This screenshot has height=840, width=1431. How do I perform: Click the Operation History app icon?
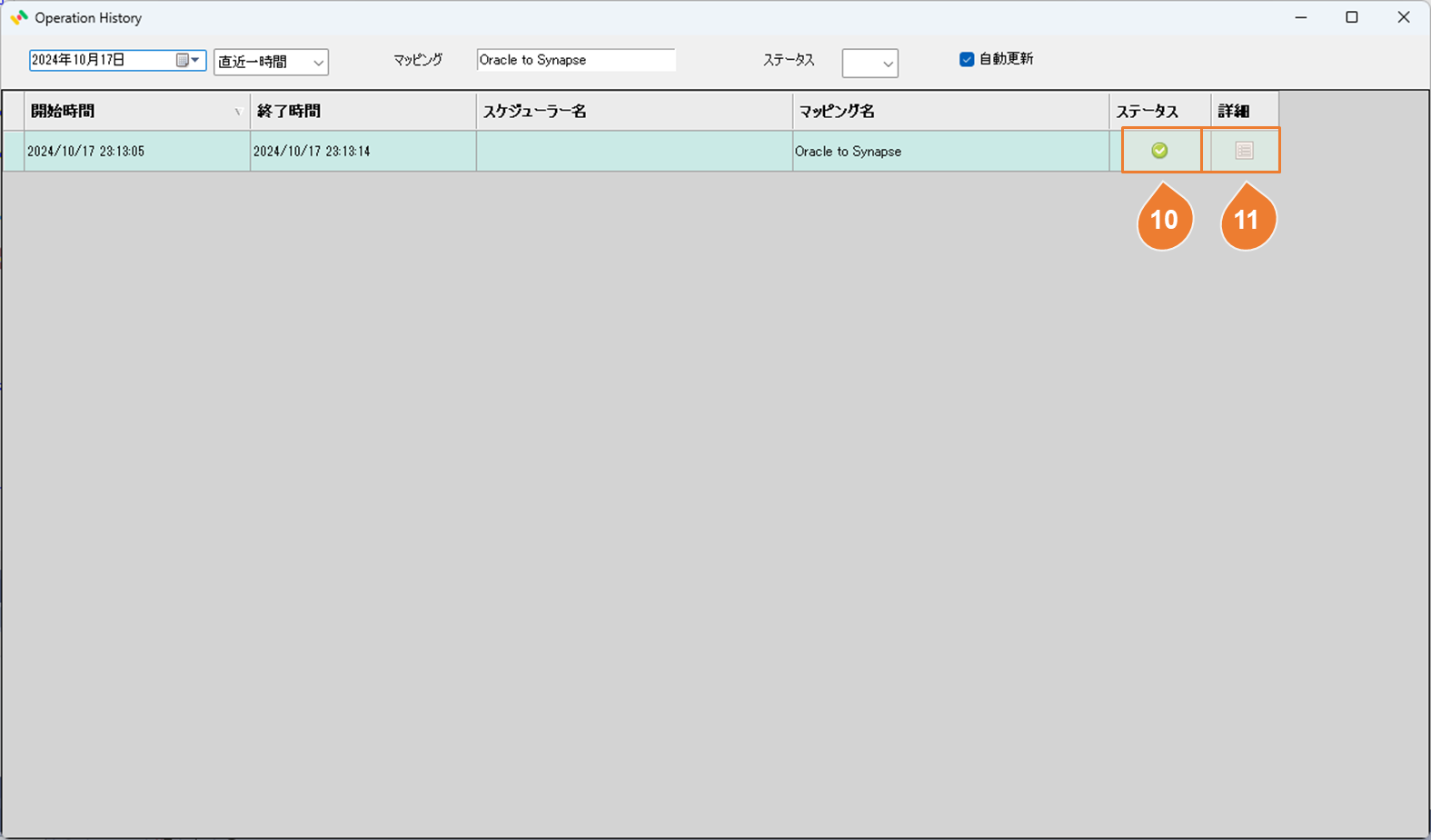click(18, 17)
